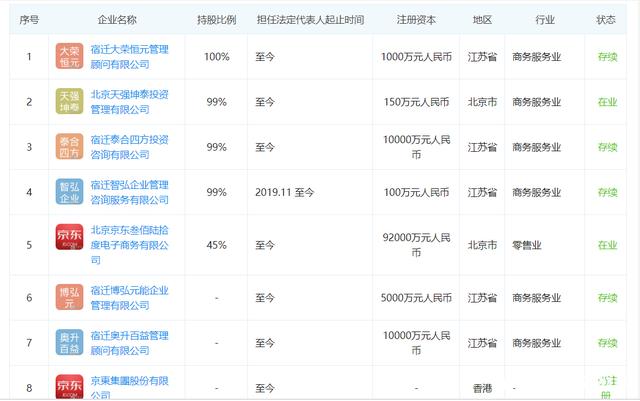Open 宿迁奥升百益管理顾问有限公司 link
Screen dimensions: 640x401
[129, 343]
